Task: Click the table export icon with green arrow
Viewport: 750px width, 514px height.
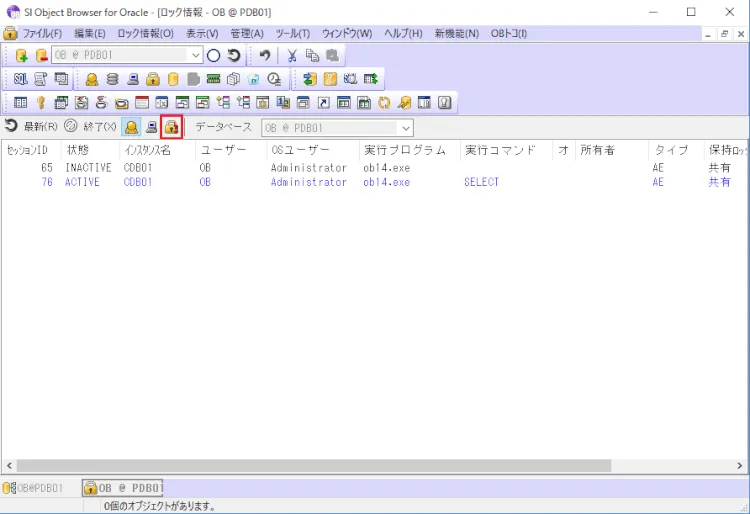Action: click(x=371, y=79)
